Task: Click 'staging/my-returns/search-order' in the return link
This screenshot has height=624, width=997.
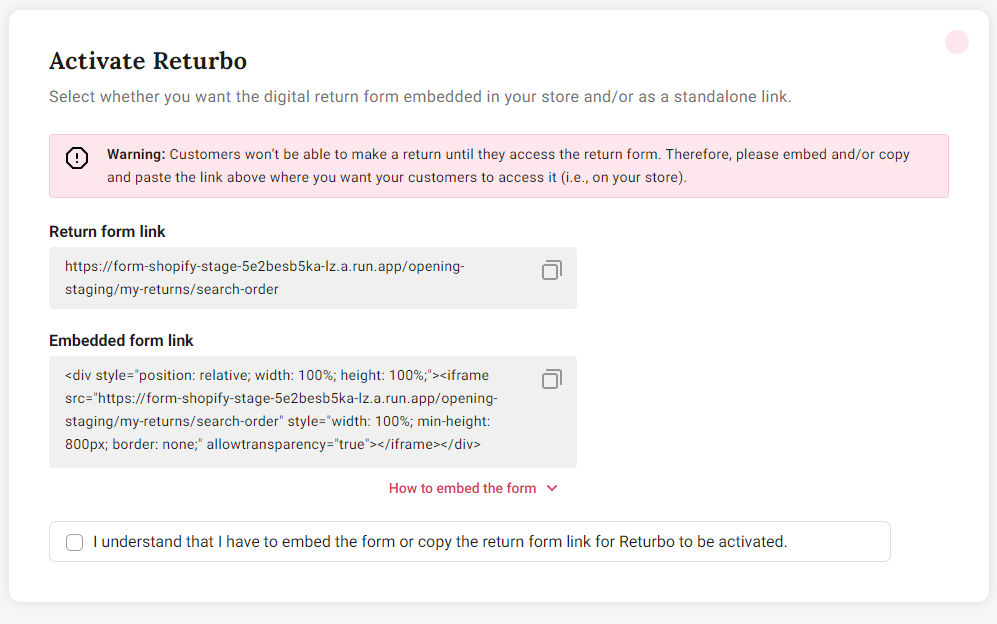Action: click(172, 289)
